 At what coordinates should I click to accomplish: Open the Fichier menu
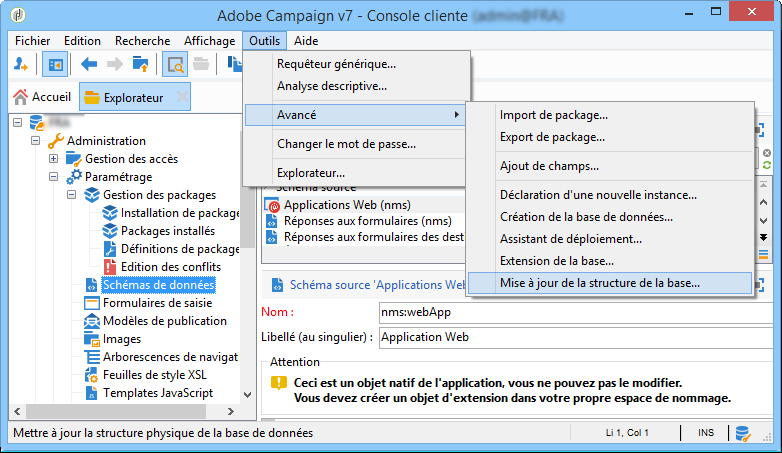pyautogui.click(x=32, y=40)
